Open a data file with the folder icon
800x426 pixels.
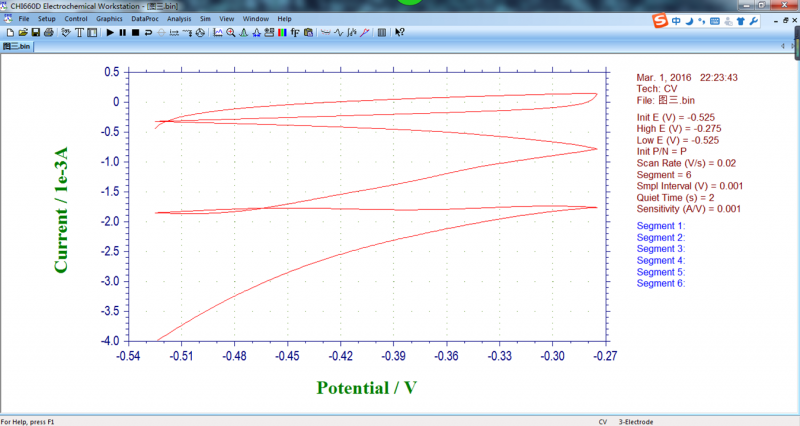click(x=23, y=32)
